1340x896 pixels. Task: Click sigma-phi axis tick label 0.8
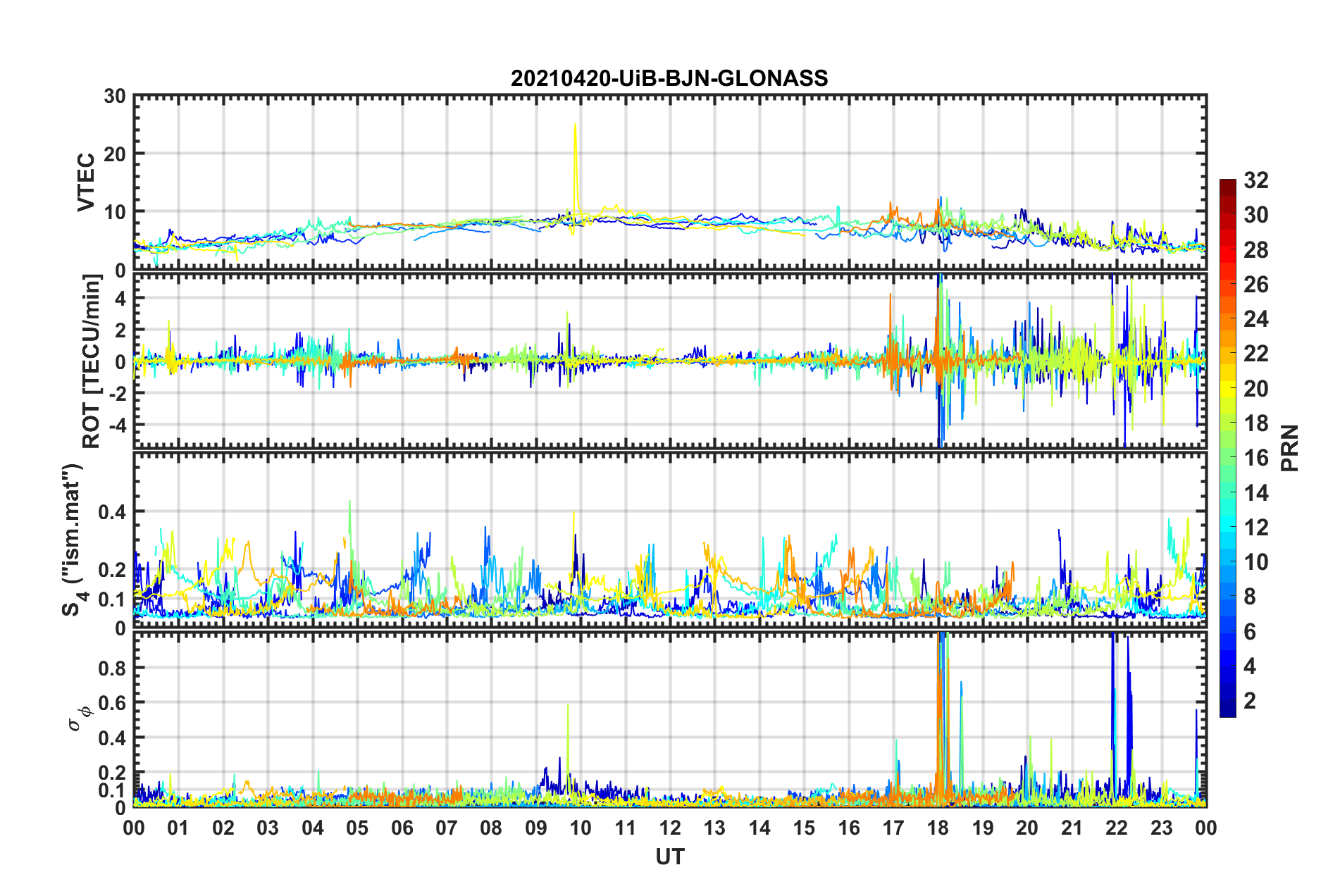coord(111,668)
